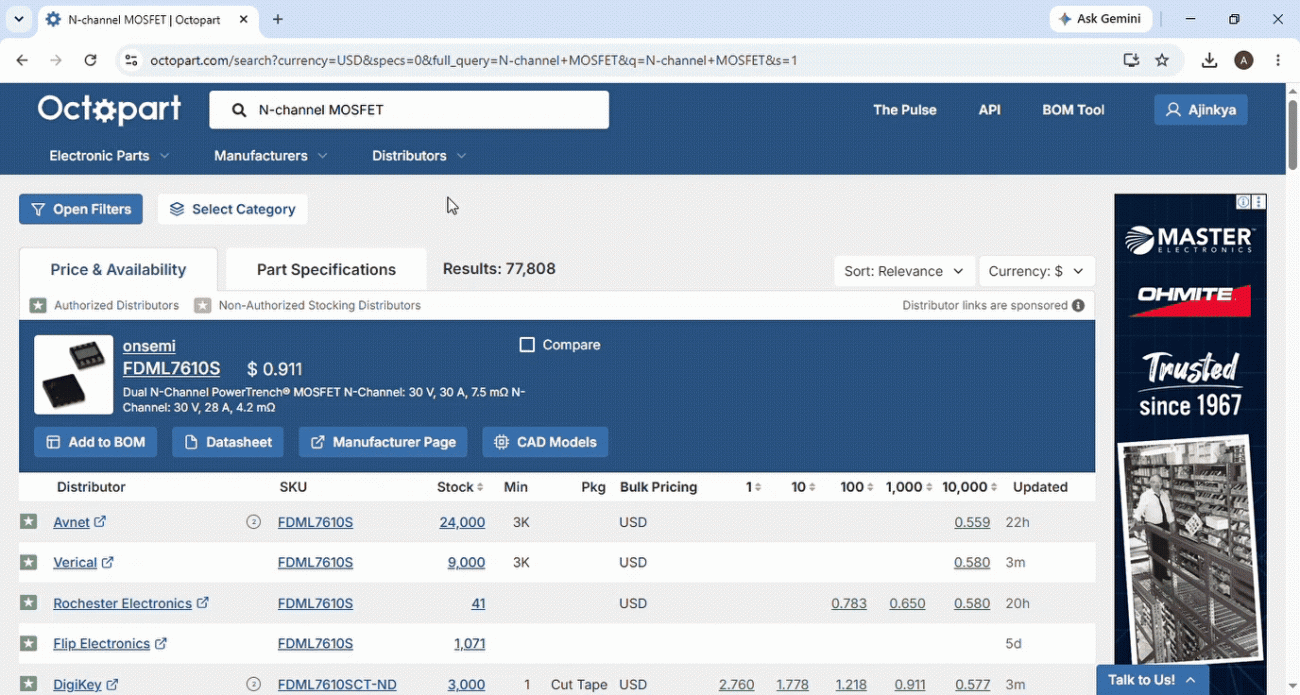Expand the Electronic Parts menu
This screenshot has height=695, width=1300.
(109, 156)
